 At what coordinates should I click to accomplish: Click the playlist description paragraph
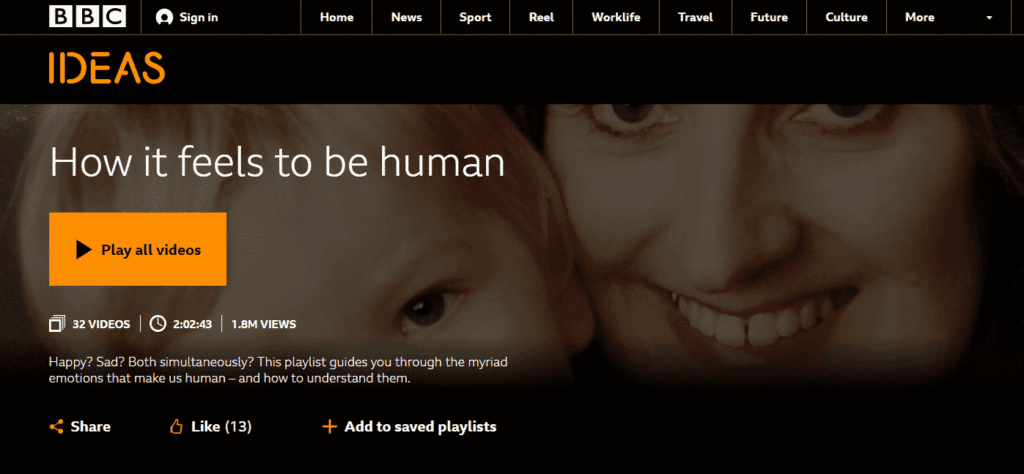tap(278, 370)
